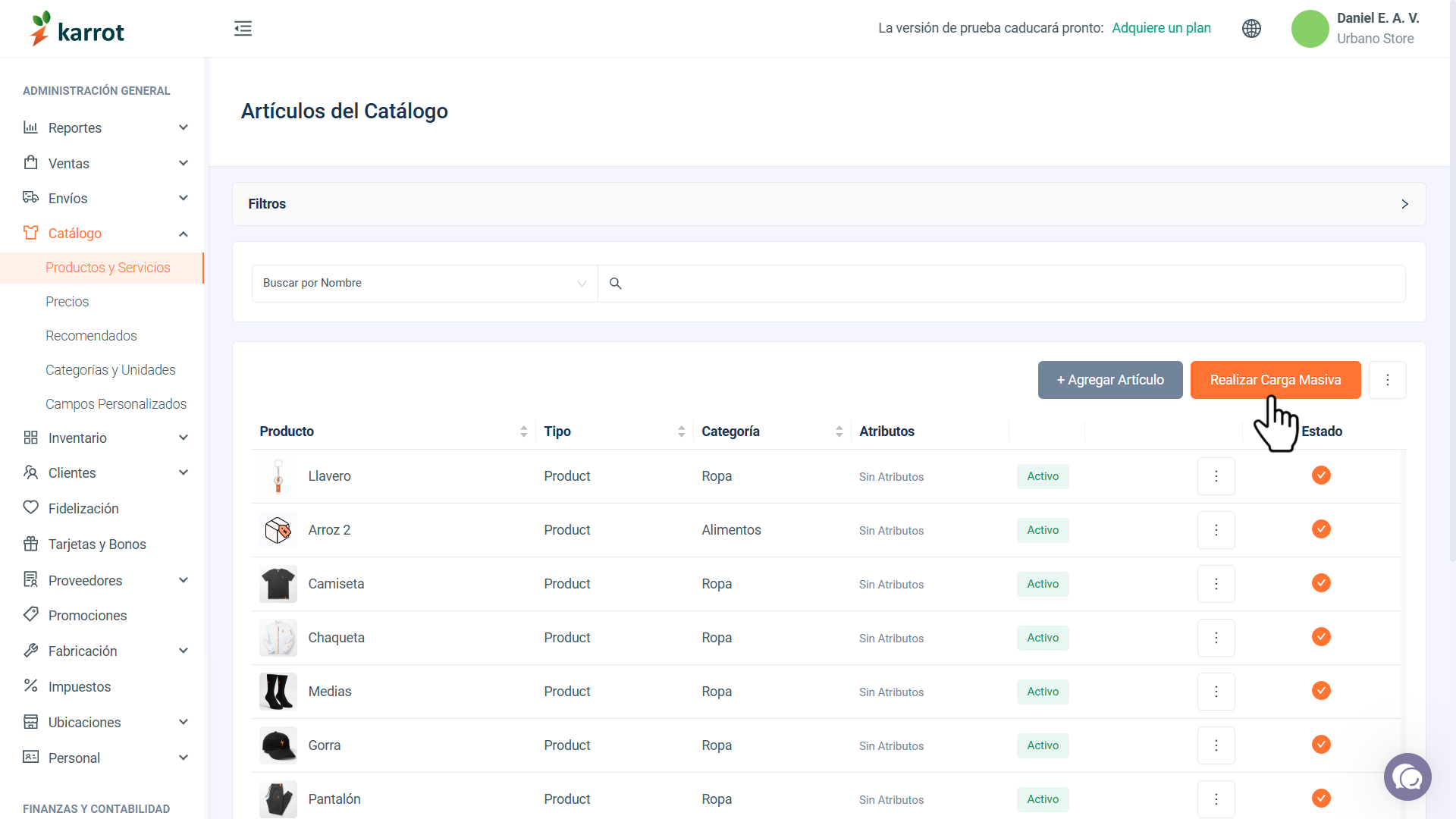This screenshot has height=819, width=1456.
Task: Expand the Filtros panel
Action: (x=829, y=204)
